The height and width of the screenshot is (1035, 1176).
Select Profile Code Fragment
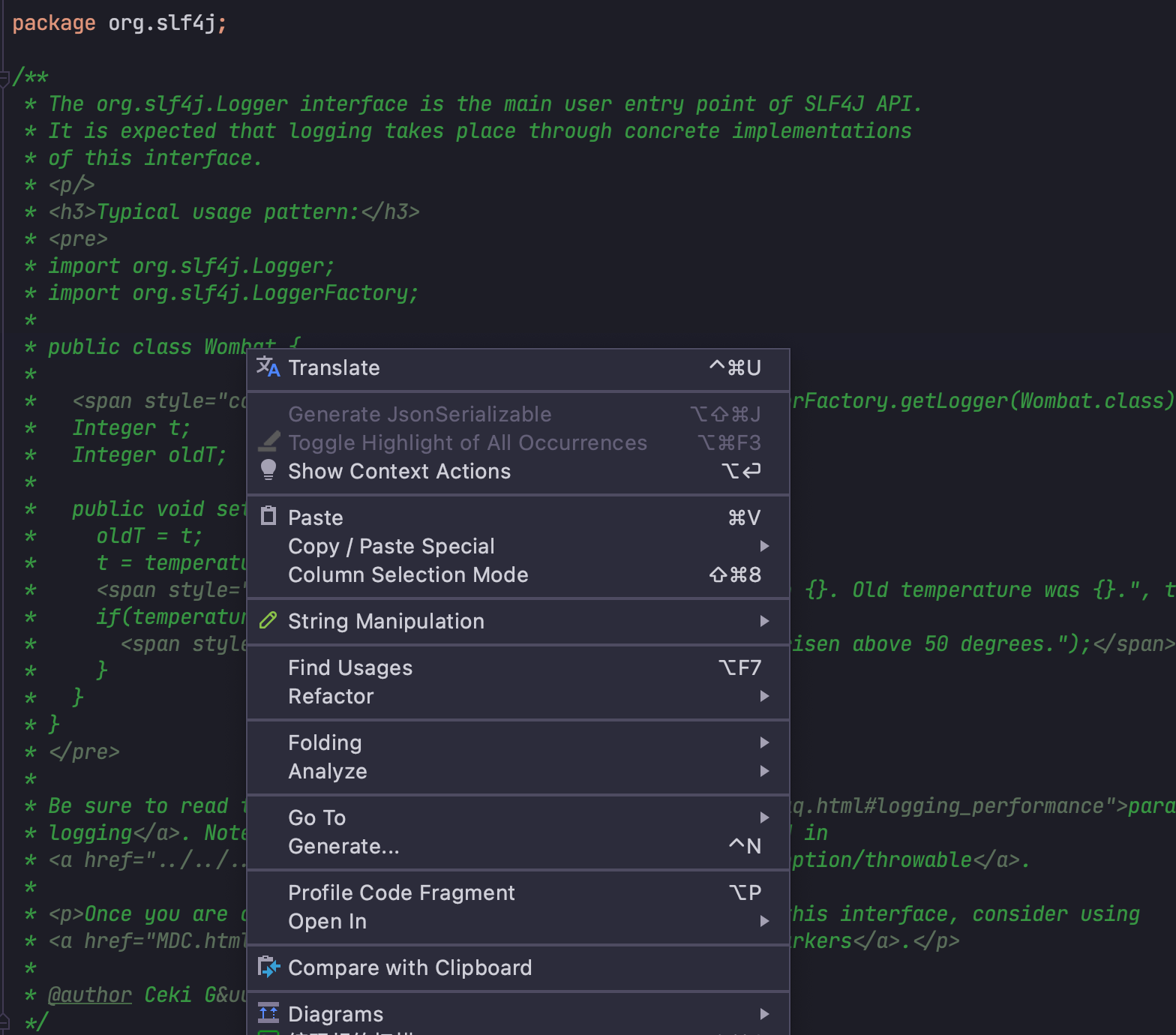518,892
